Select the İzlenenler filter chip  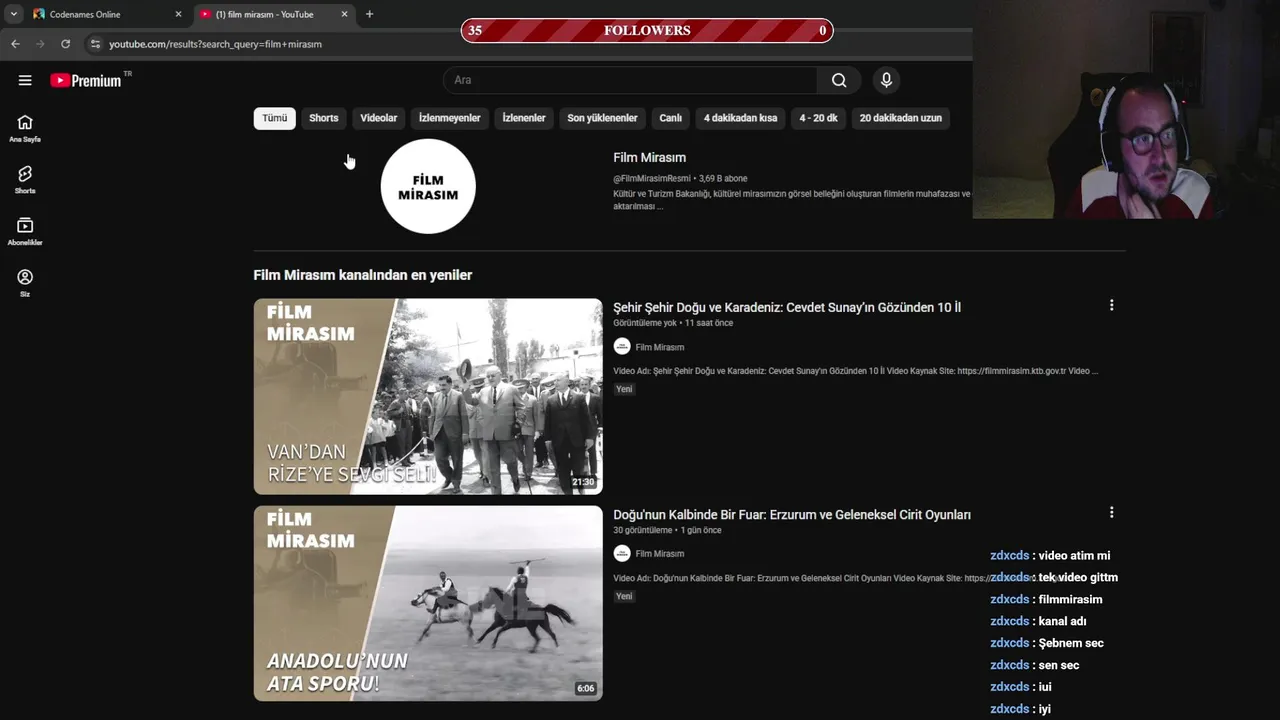point(524,118)
